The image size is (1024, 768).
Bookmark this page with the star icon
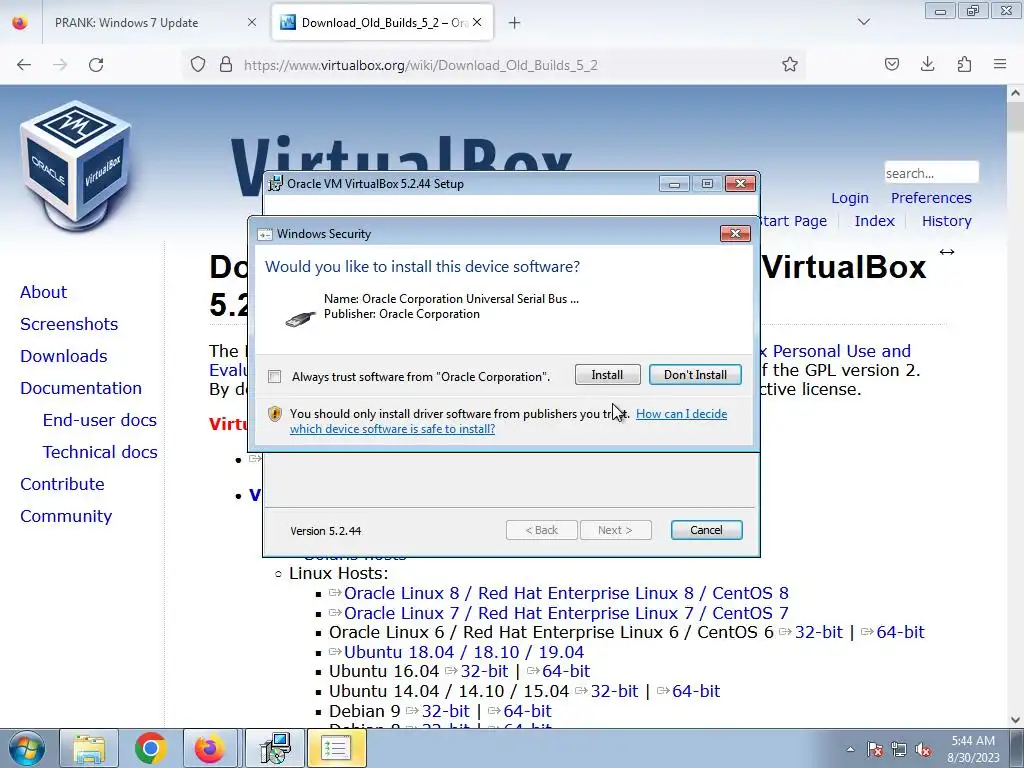[x=790, y=64]
